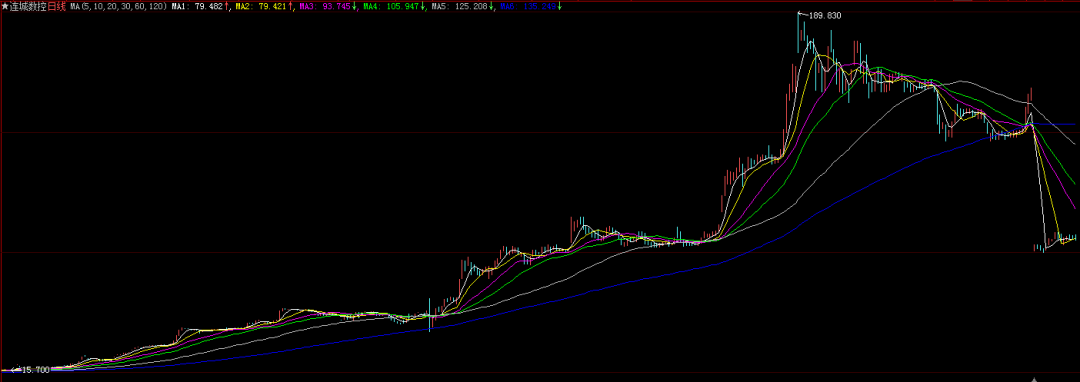The image size is (1080, 382).
Task: Click the 15.700 low price label
Action: (36, 370)
